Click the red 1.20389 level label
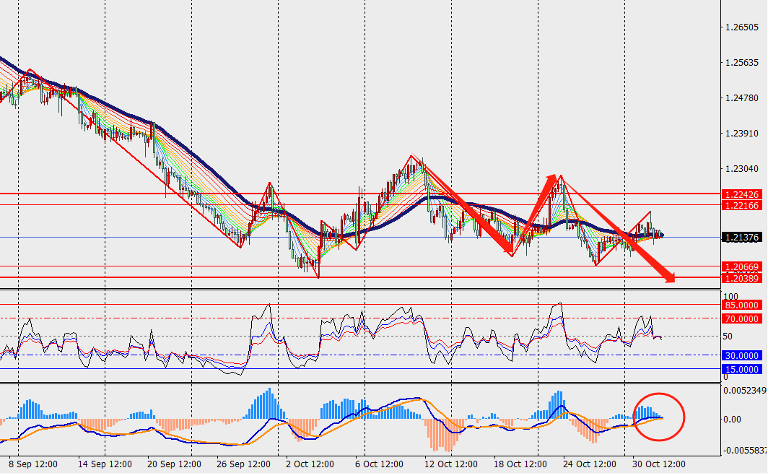The height and width of the screenshot is (475, 770). 742,279
